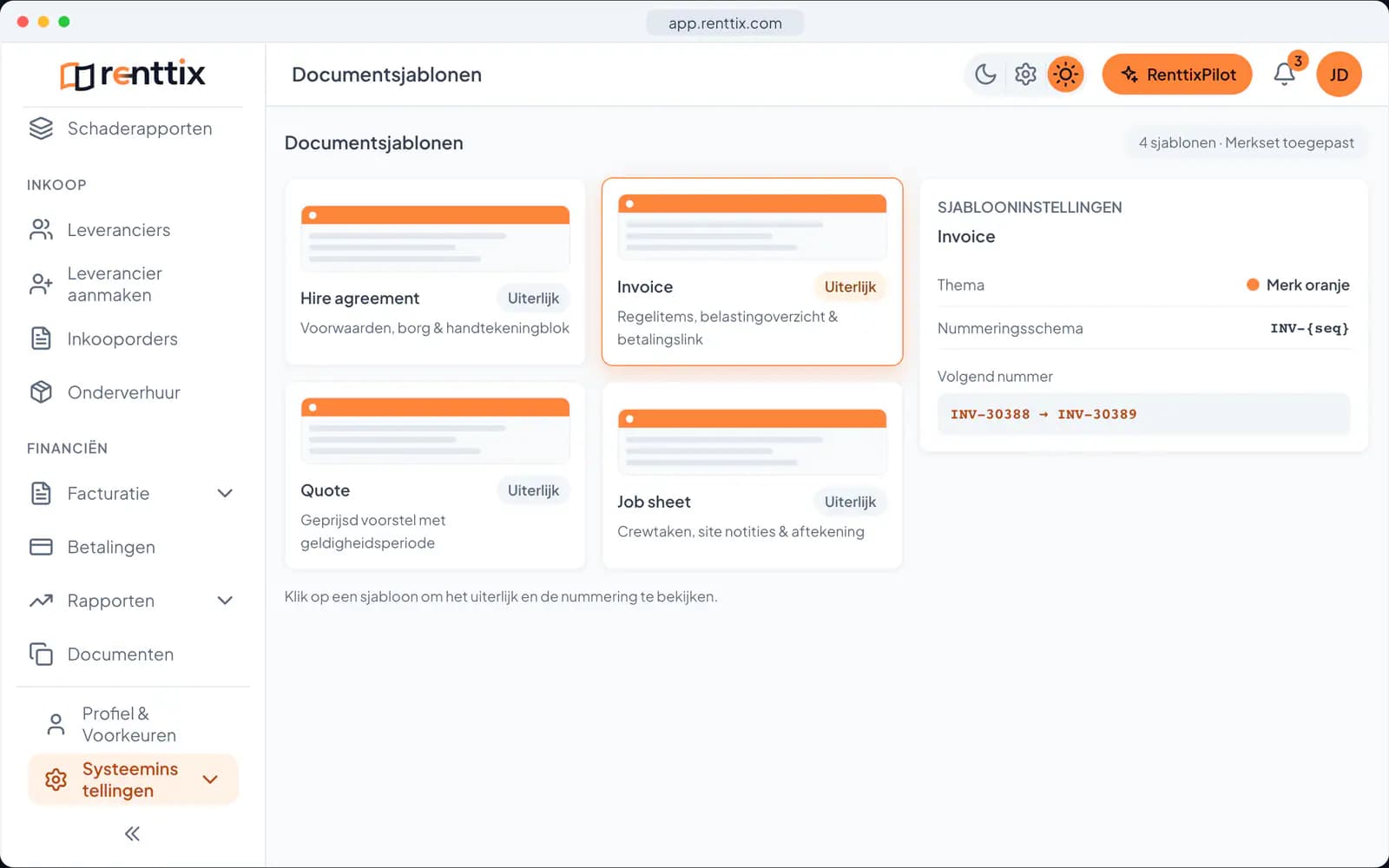Select the Job sheet template preview
Image resolution: width=1389 pixels, height=868 pixels.
pos(752,442)
